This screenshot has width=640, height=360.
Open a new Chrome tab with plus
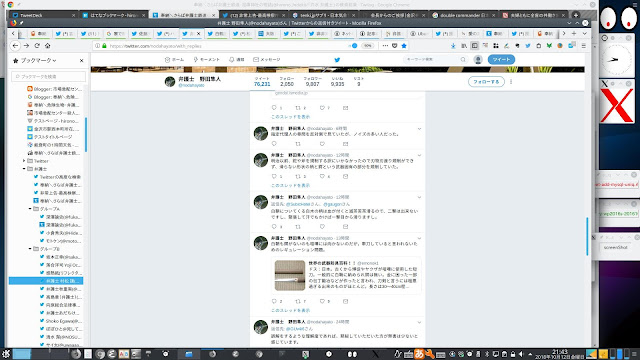[x=576, y=15]
